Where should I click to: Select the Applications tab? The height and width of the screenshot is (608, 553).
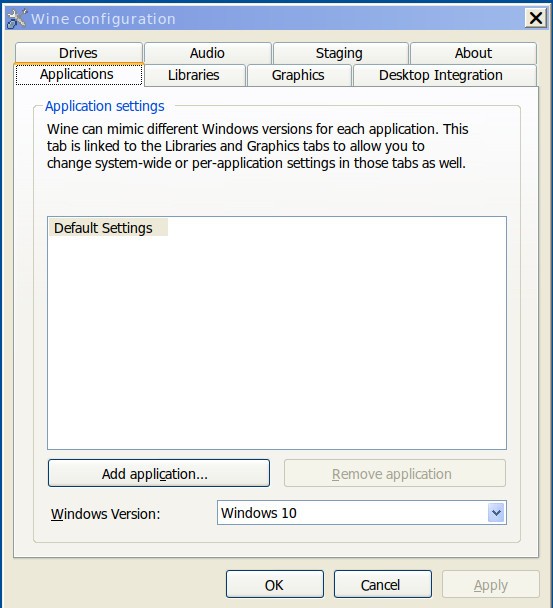[79, 74]
